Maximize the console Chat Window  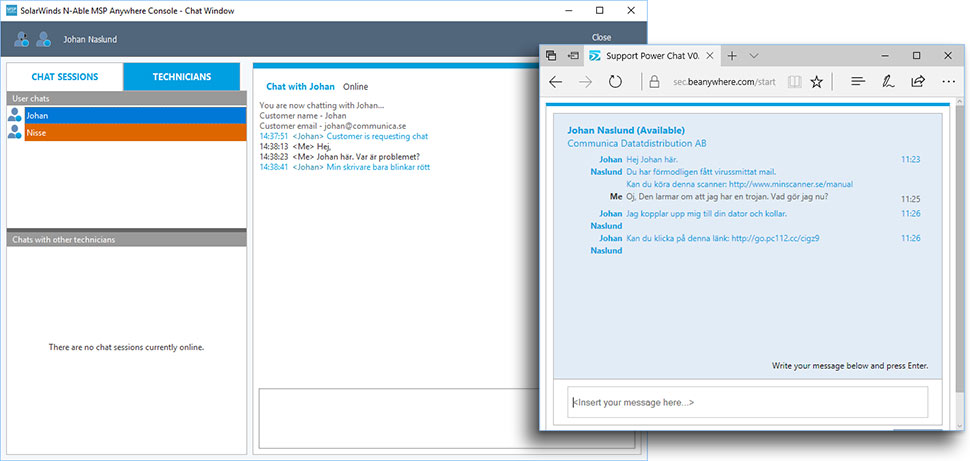pyautogui.click(x=599, y=11)
